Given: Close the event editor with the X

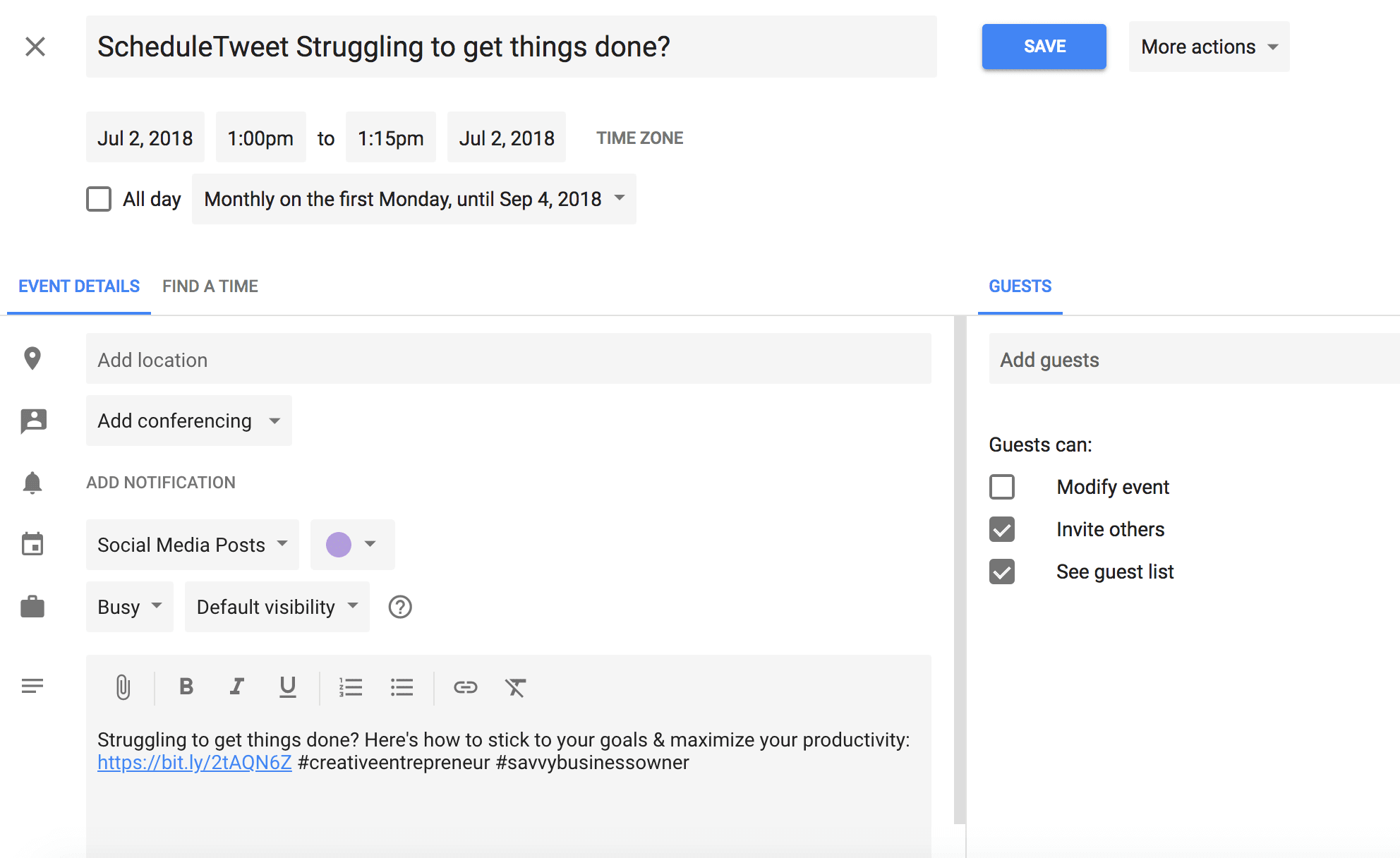Looking at the screenshot, I should [x=35, y=47].
